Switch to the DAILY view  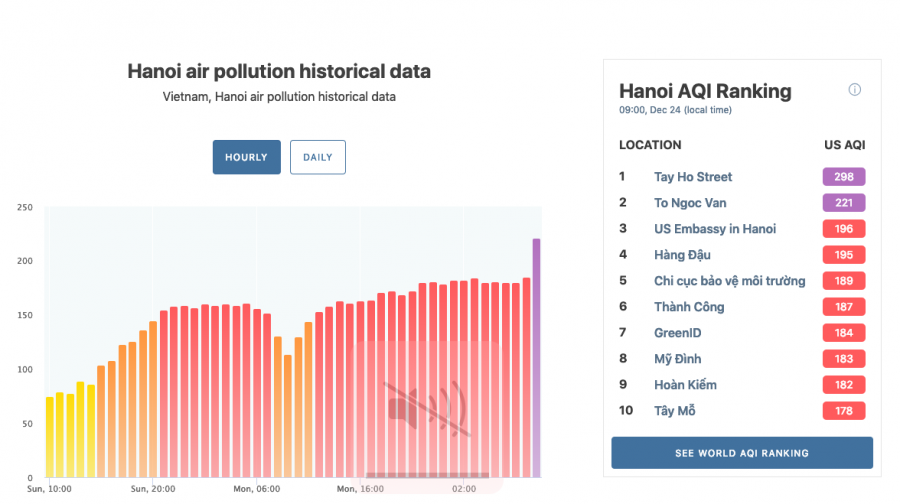pyautogui.click(x=317, y=157)
